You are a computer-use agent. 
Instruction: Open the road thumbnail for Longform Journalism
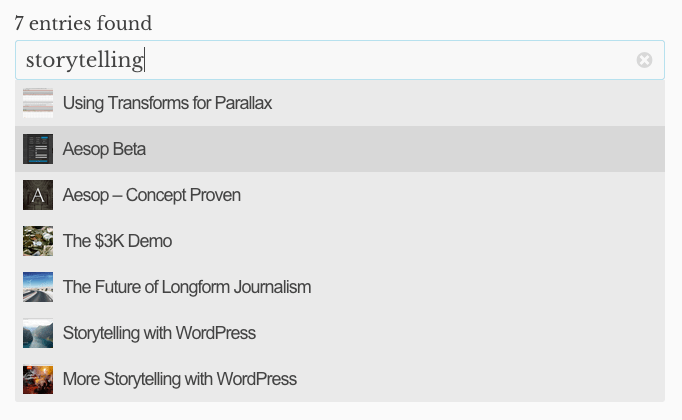tap(38, 287)
